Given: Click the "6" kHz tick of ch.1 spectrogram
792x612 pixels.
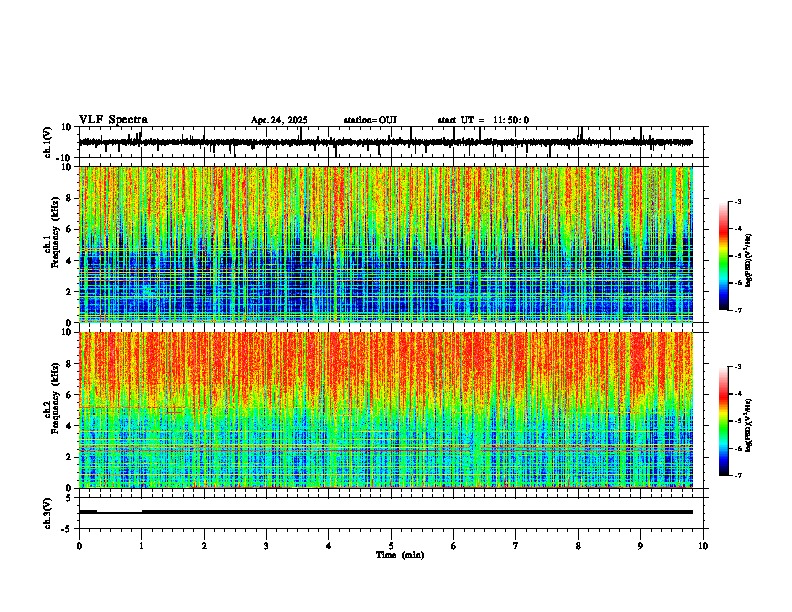Looking at the screenshot, I should click(69, 229).
